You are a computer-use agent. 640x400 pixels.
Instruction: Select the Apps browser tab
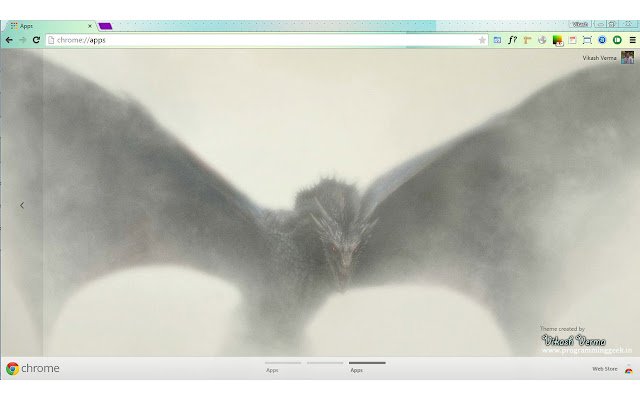49,26
